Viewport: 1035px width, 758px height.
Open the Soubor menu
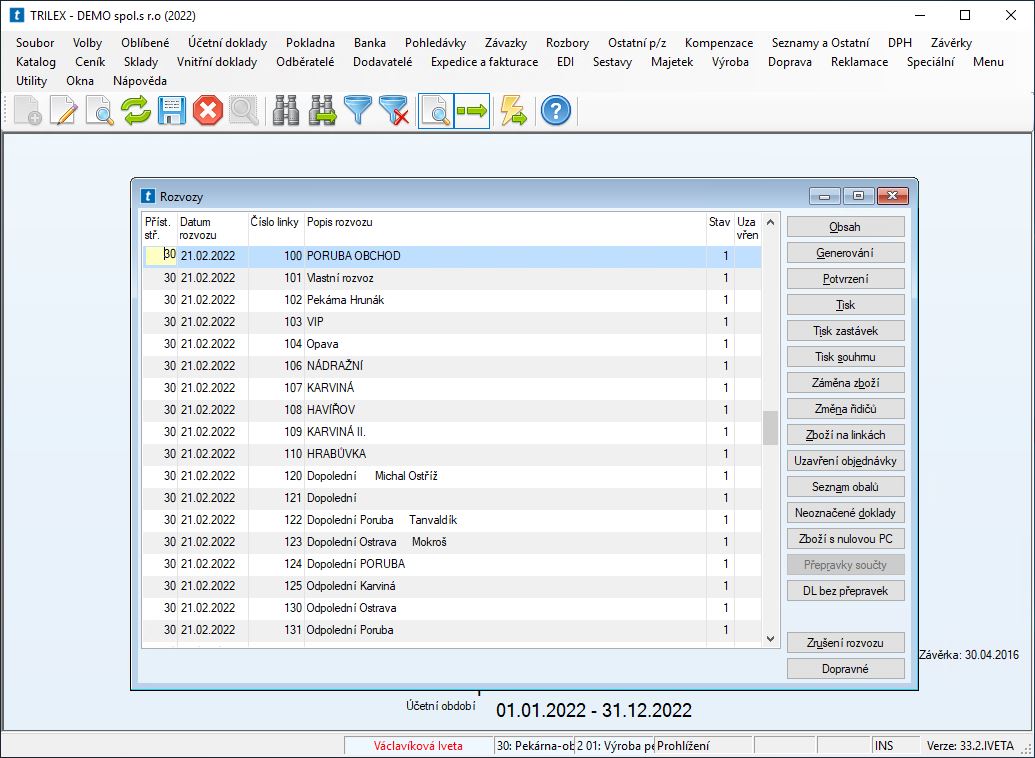(x=35, y=43)
